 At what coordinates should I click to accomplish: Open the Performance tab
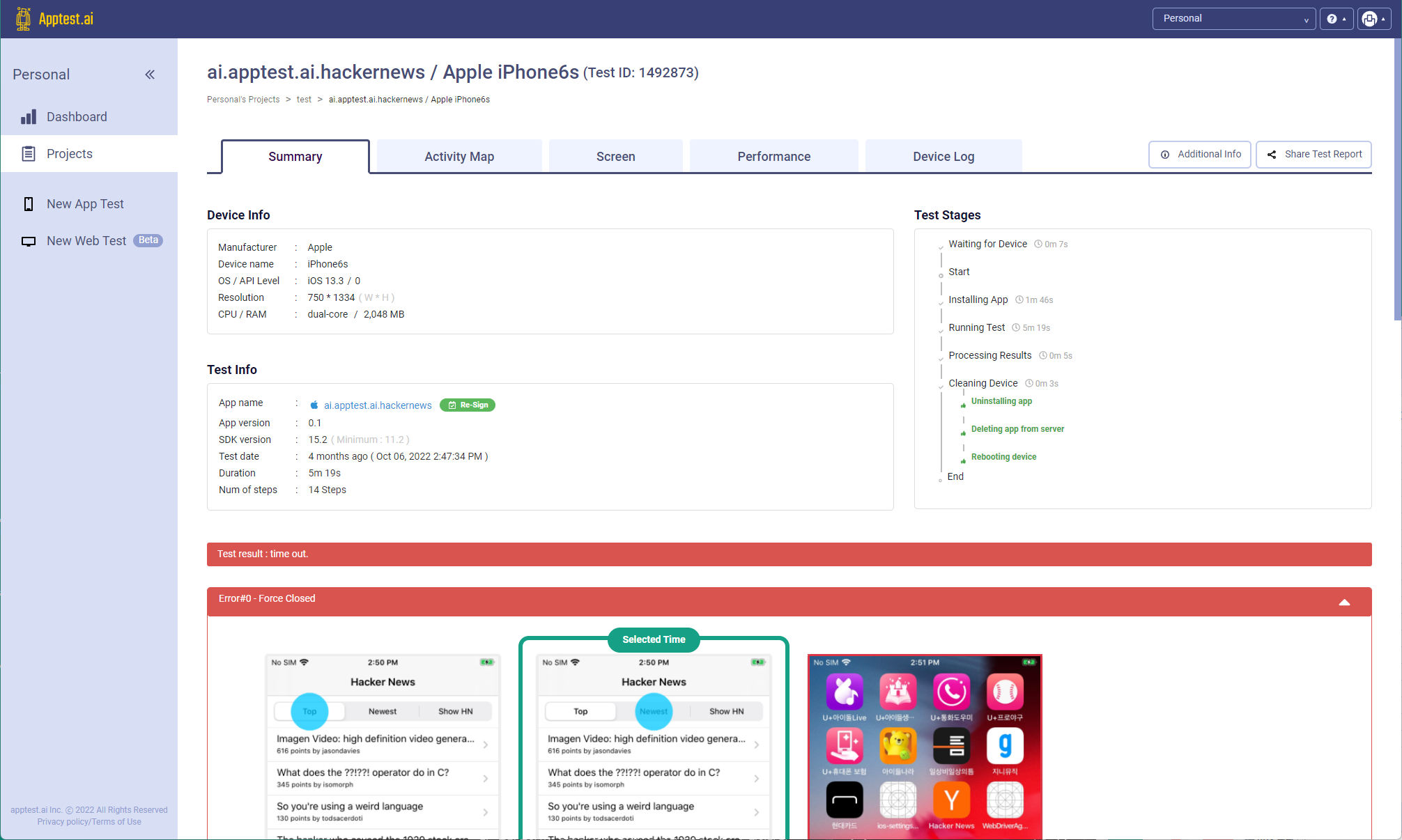click(x=774, y=157)
